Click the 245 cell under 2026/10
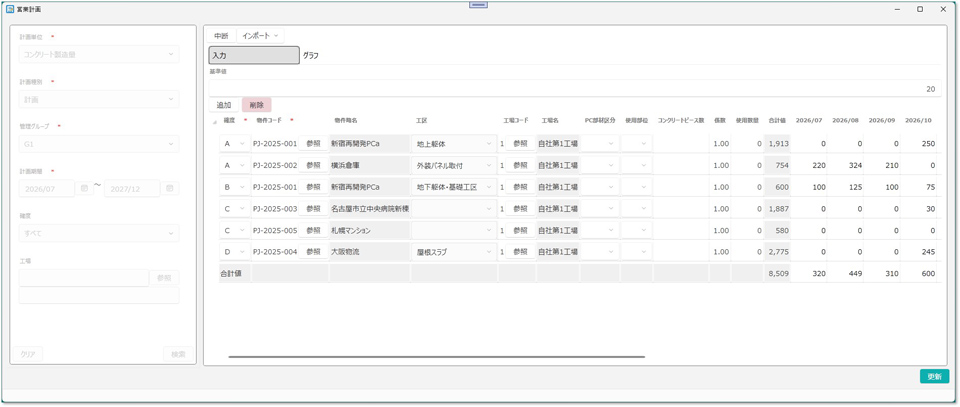Viewport: 960px width, 407px height. (x=918, y=252)
